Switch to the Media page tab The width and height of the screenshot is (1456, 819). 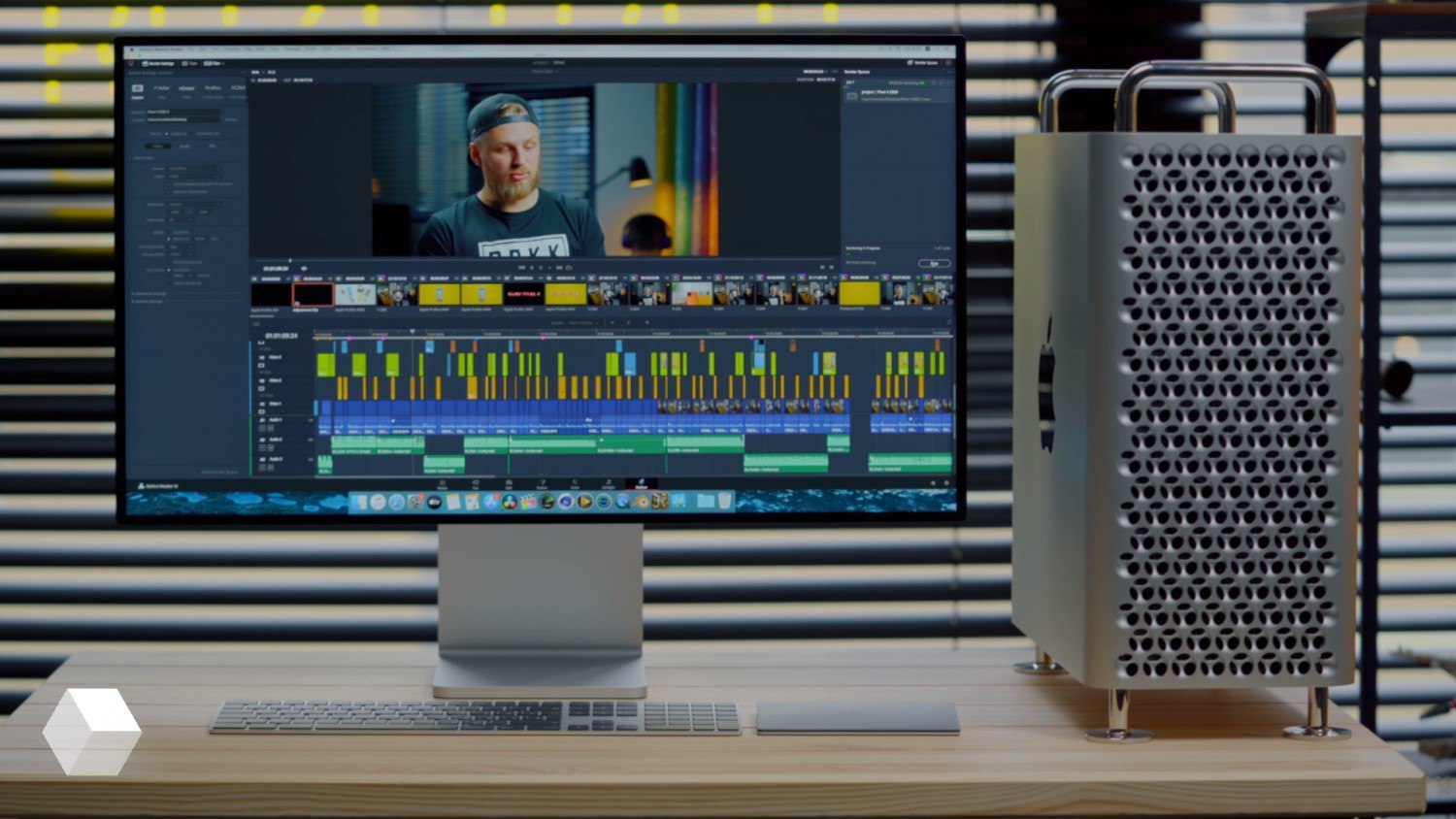[443, 484]
